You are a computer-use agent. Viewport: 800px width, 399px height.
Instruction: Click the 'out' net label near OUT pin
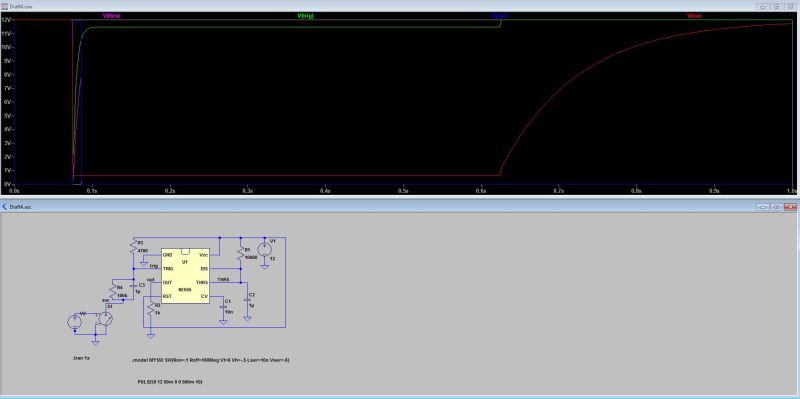click(x=151, y=279)
